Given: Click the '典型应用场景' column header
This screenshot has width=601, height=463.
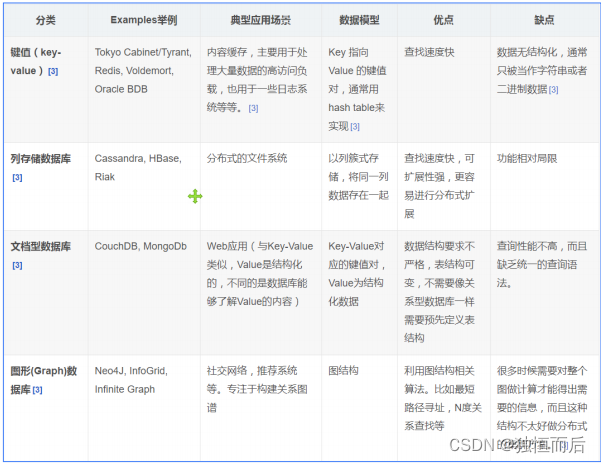Looking at the screenshot, I should 261,20.
